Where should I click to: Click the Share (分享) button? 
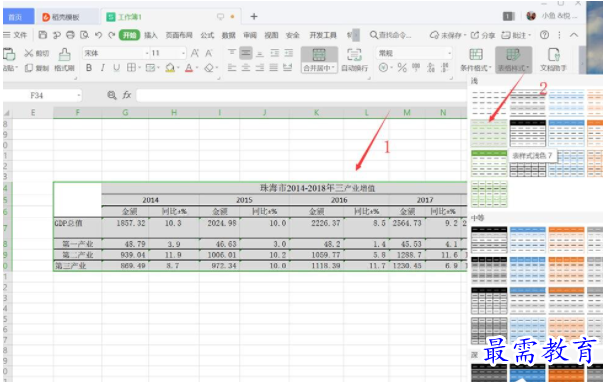[483, 35]
